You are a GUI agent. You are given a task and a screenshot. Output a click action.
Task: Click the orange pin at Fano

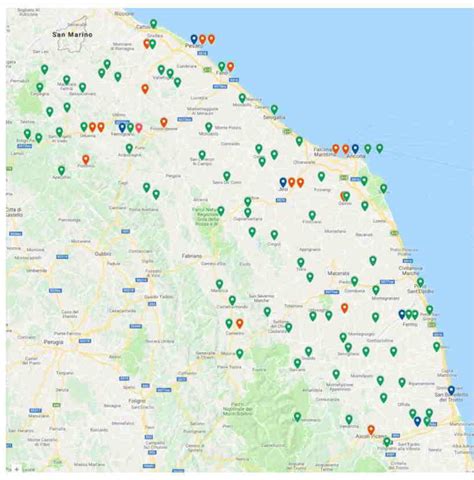[x=230, y=67]
